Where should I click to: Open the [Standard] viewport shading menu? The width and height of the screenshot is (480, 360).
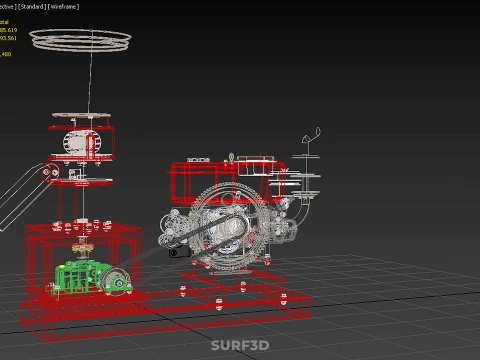(x=32, y=7)
